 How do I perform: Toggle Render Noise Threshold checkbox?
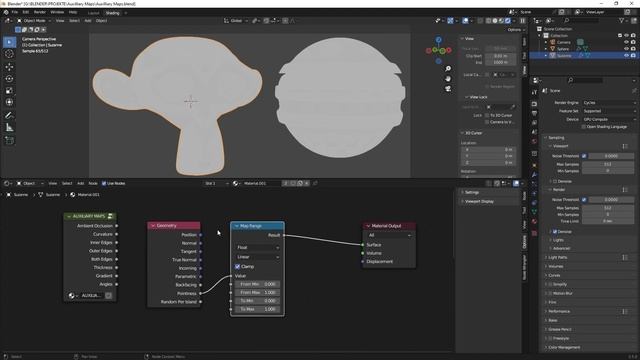coord(584,200)
